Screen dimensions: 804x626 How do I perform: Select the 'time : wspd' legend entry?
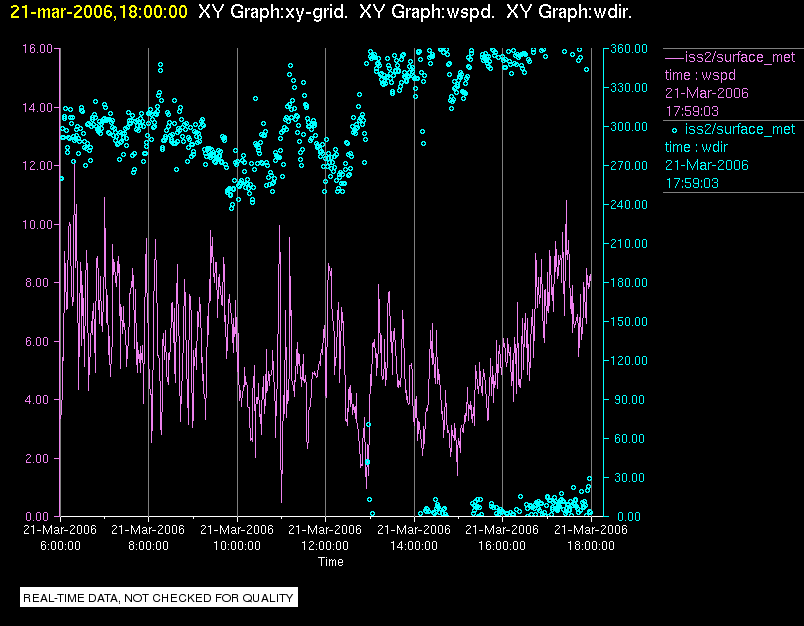[x=701, y=75]
